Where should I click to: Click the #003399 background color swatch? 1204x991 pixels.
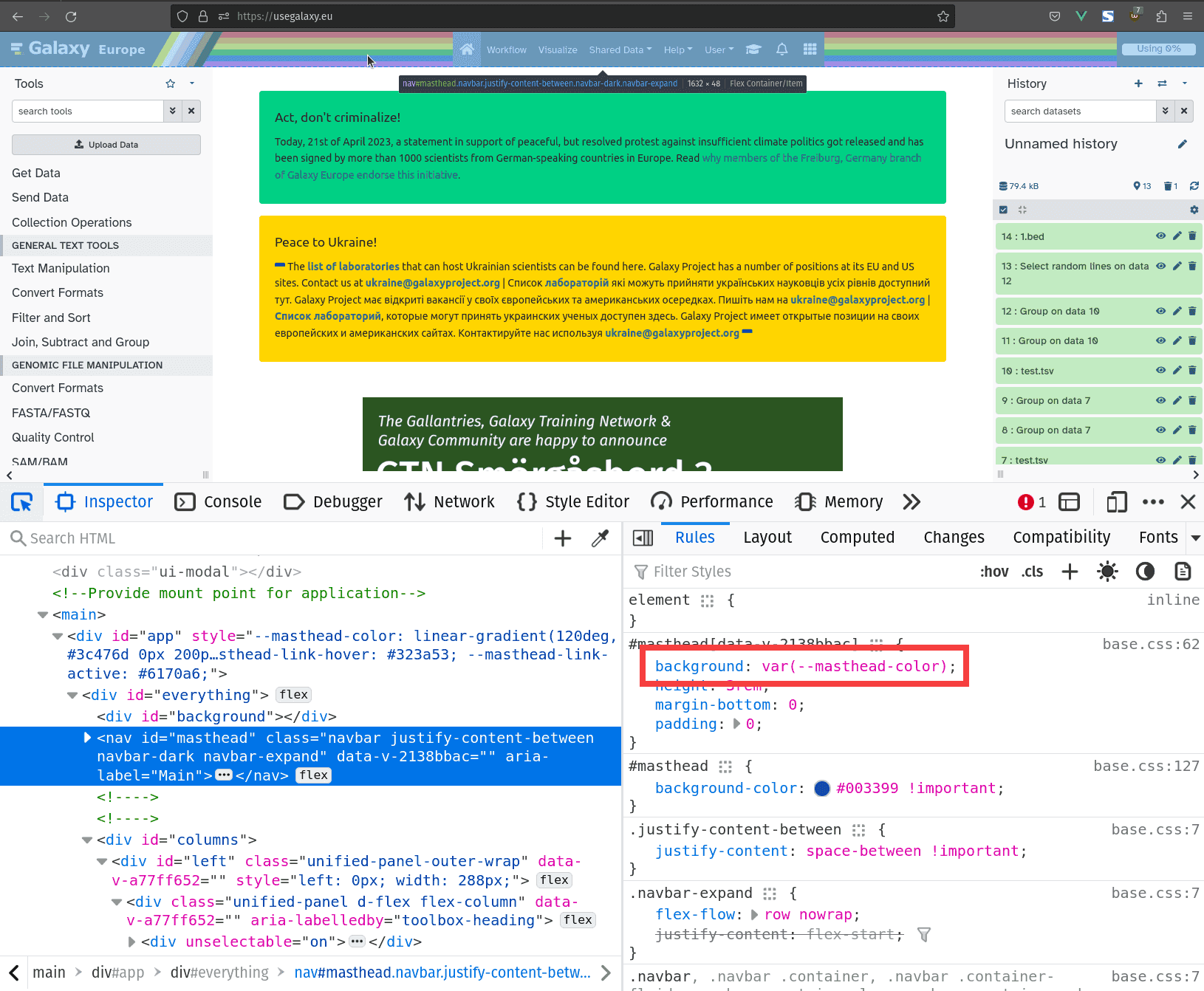822,789
